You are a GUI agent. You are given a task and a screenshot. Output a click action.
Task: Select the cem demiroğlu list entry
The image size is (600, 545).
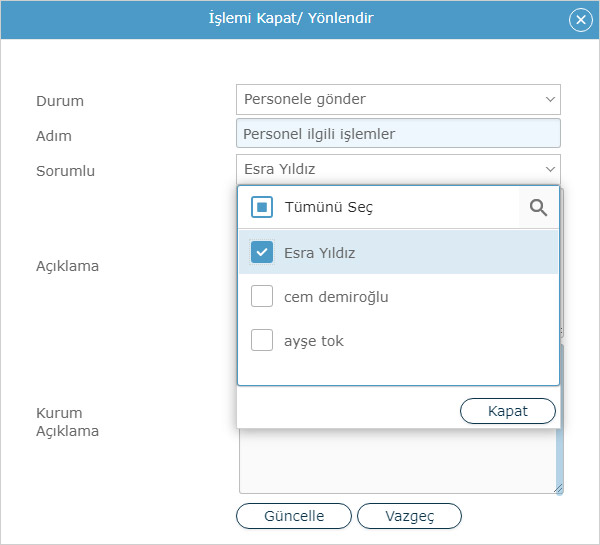click(x=398, y=296)
